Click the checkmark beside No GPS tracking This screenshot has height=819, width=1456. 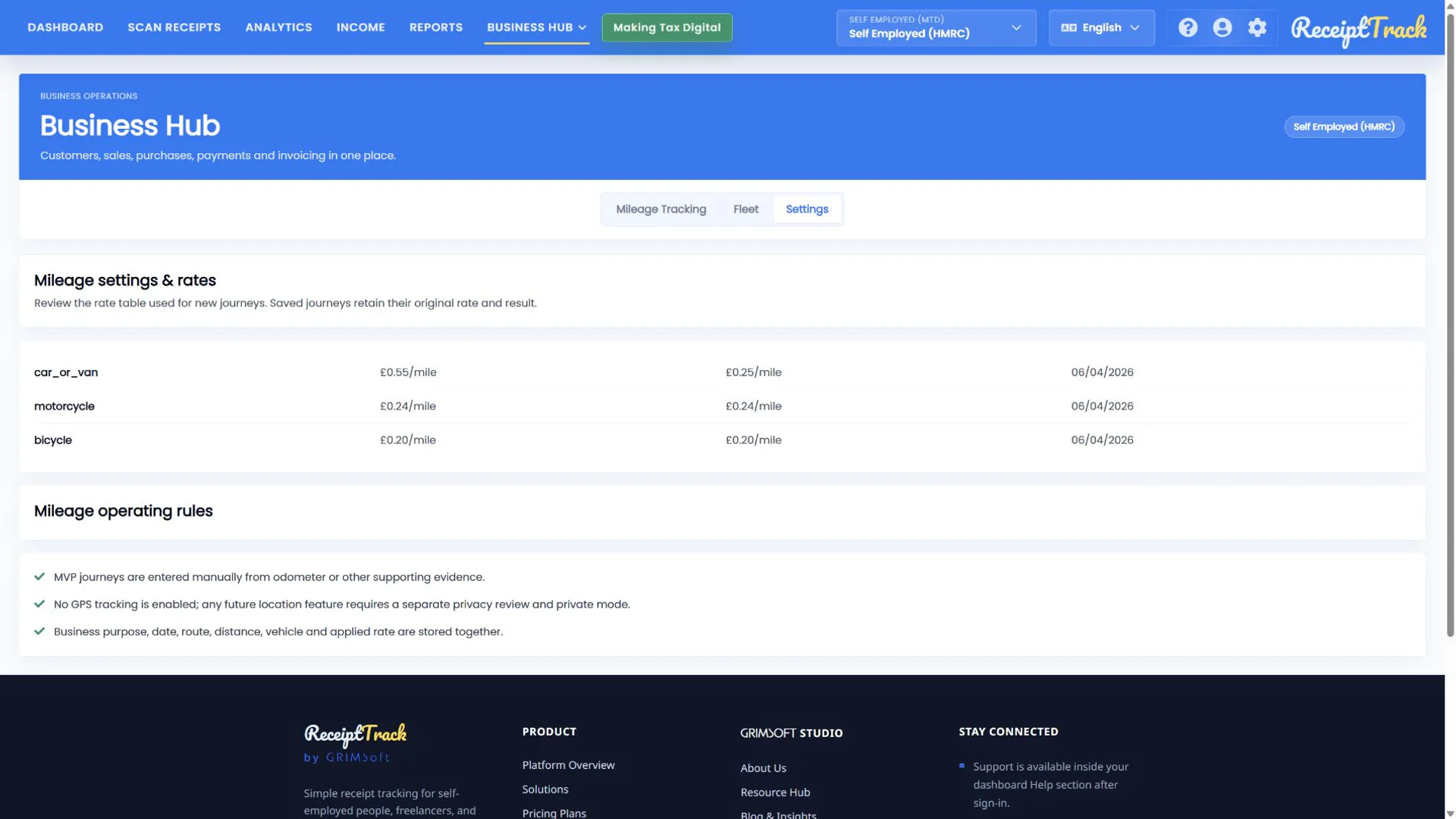point(39,604)
